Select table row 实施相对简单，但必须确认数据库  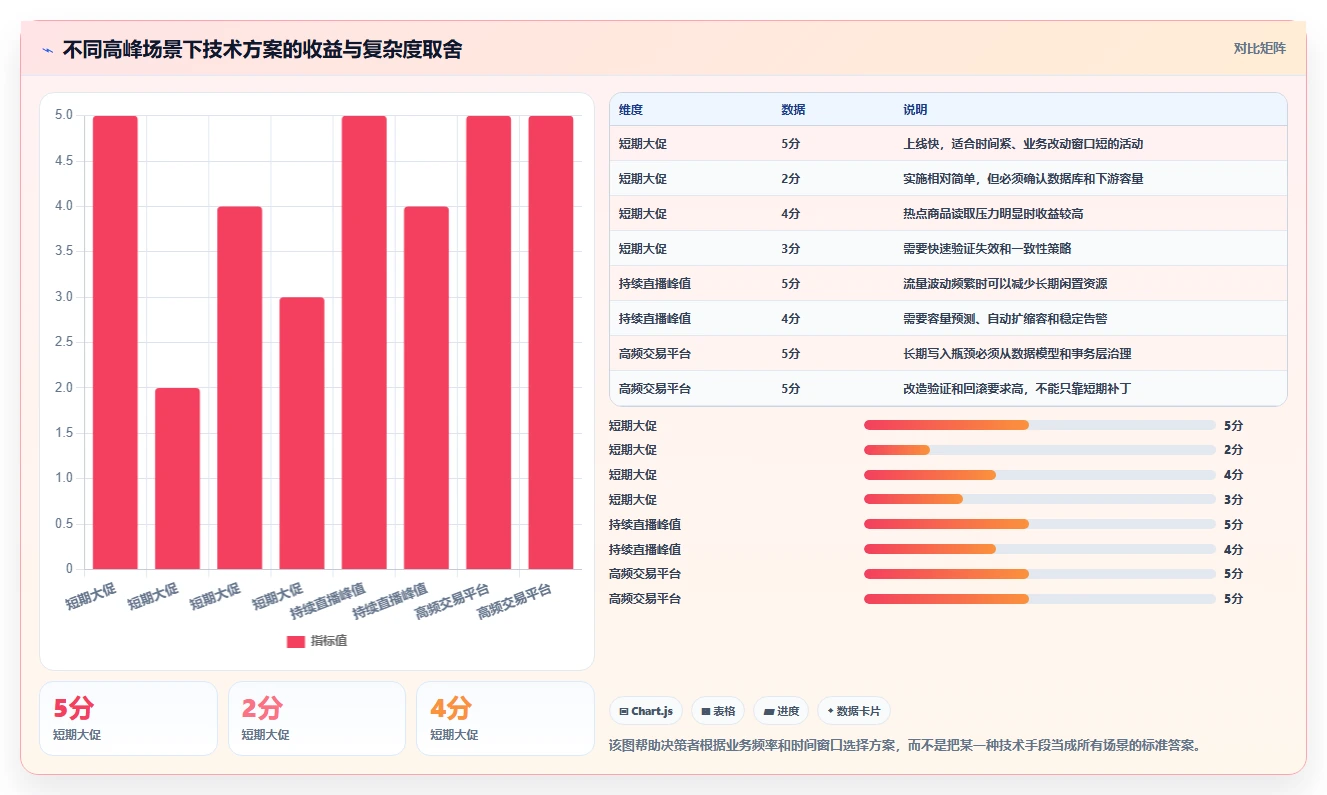(948, 179)
